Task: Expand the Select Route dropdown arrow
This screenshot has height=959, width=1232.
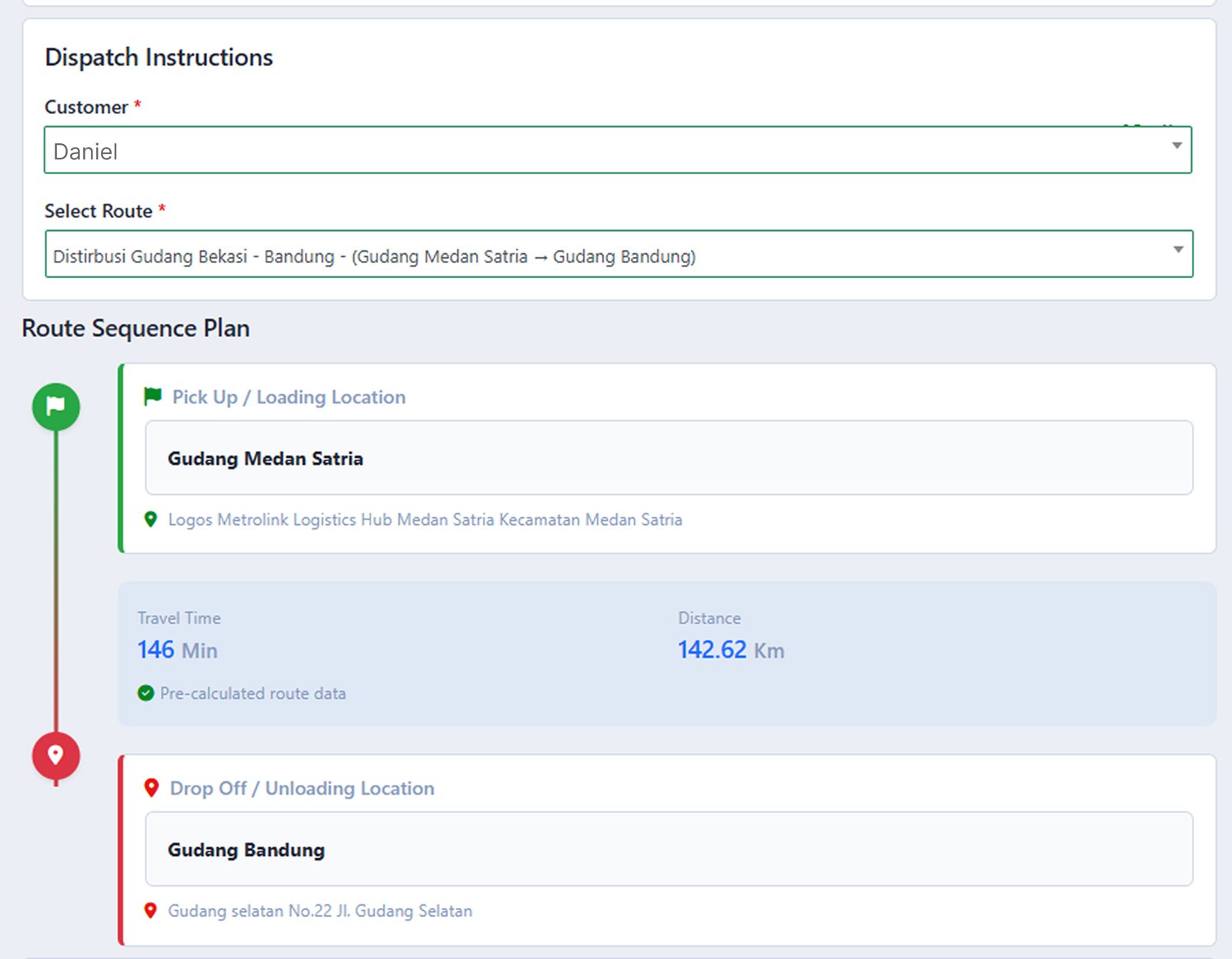Action: pyautogui.click(x=1177, y=249)
